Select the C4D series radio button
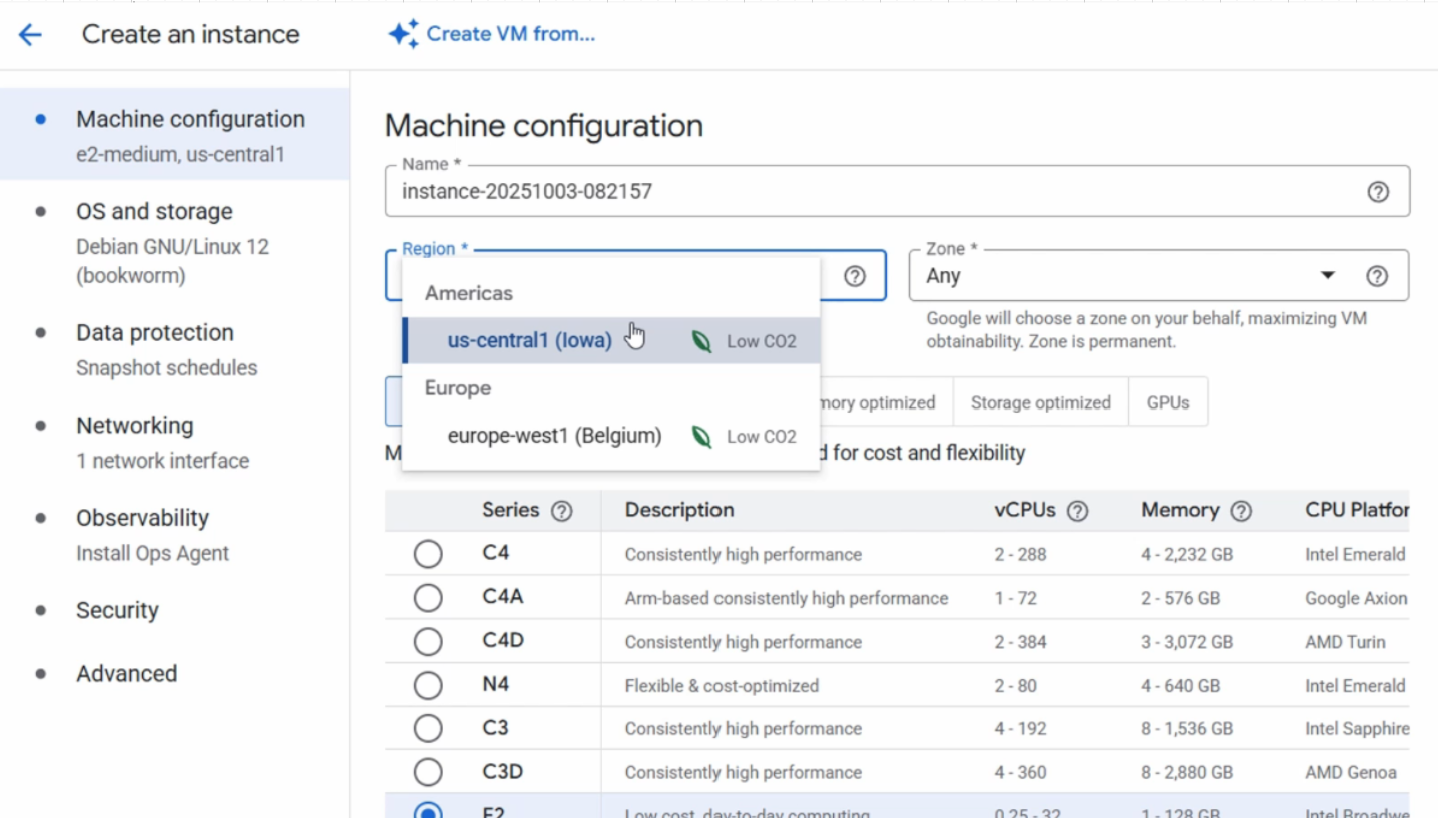This screenshot has width=1438, height=818. point(428,642)
